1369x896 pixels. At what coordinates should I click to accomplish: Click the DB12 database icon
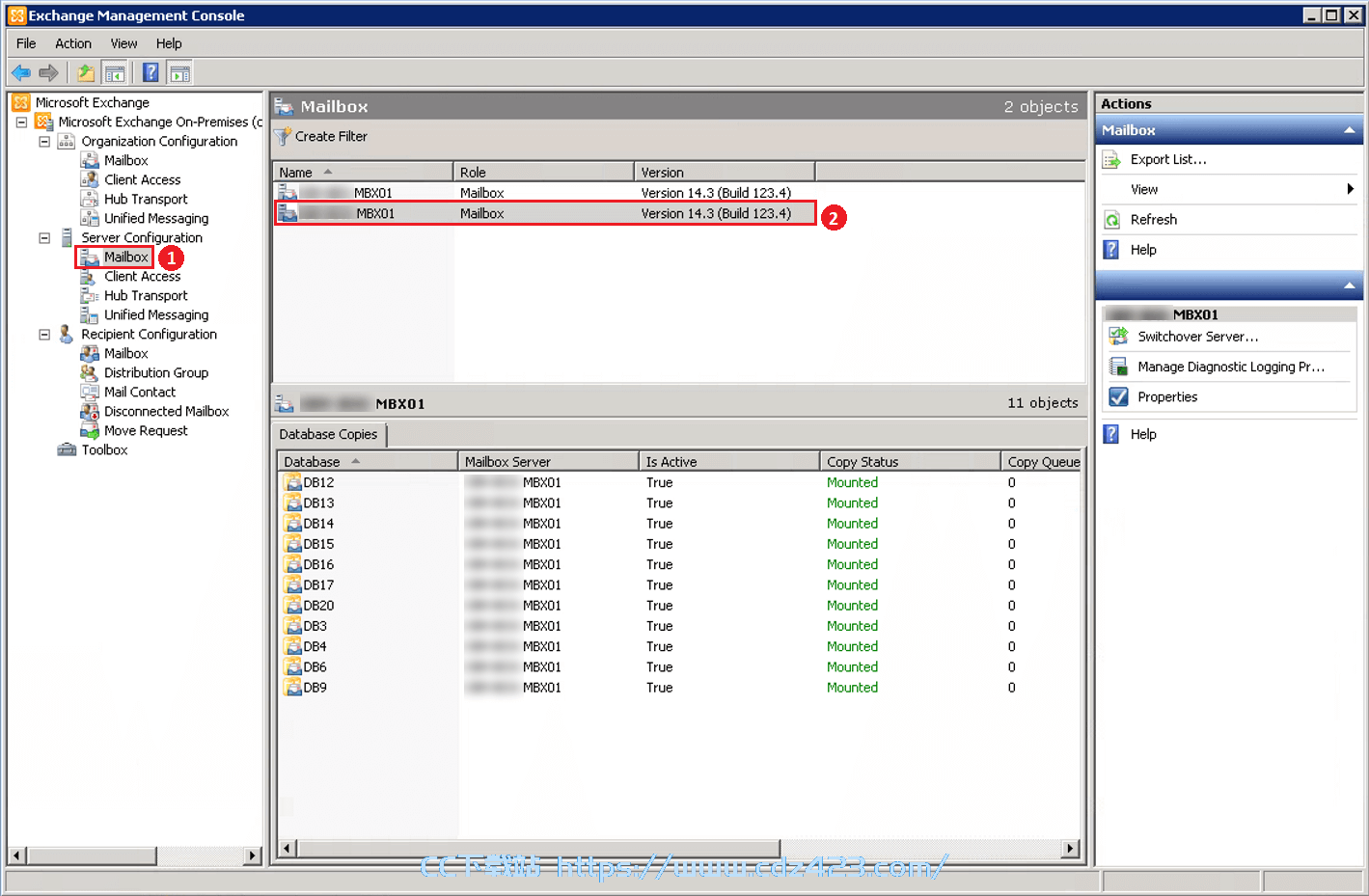292,482
